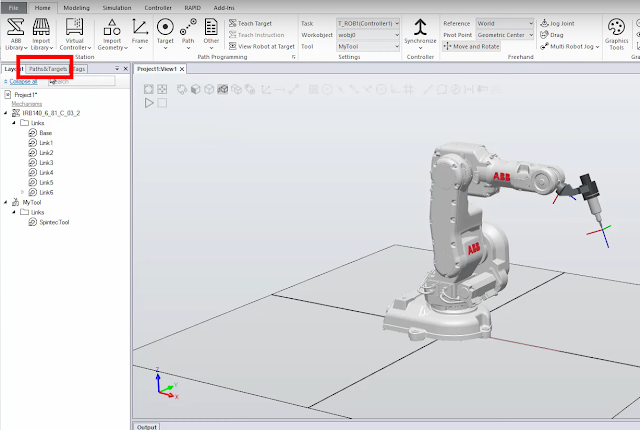640x430 pixels.
Task: Click the Graphics Tools button
Action: click(x=616, y=34)
